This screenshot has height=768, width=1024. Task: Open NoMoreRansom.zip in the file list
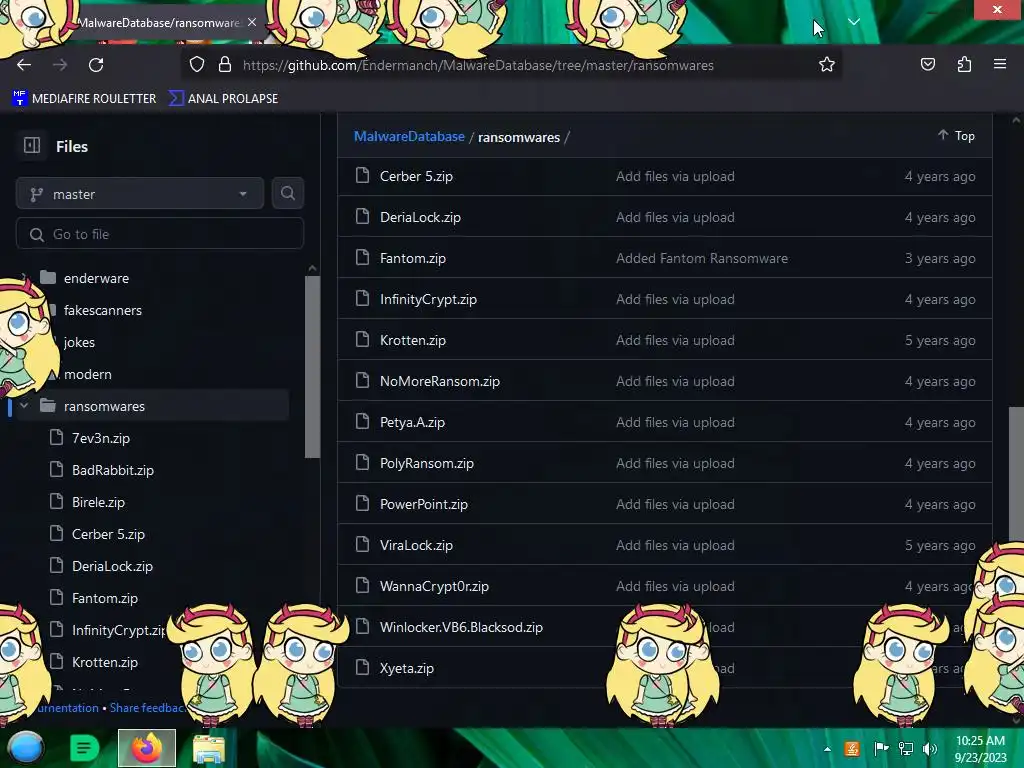(440, 381)
